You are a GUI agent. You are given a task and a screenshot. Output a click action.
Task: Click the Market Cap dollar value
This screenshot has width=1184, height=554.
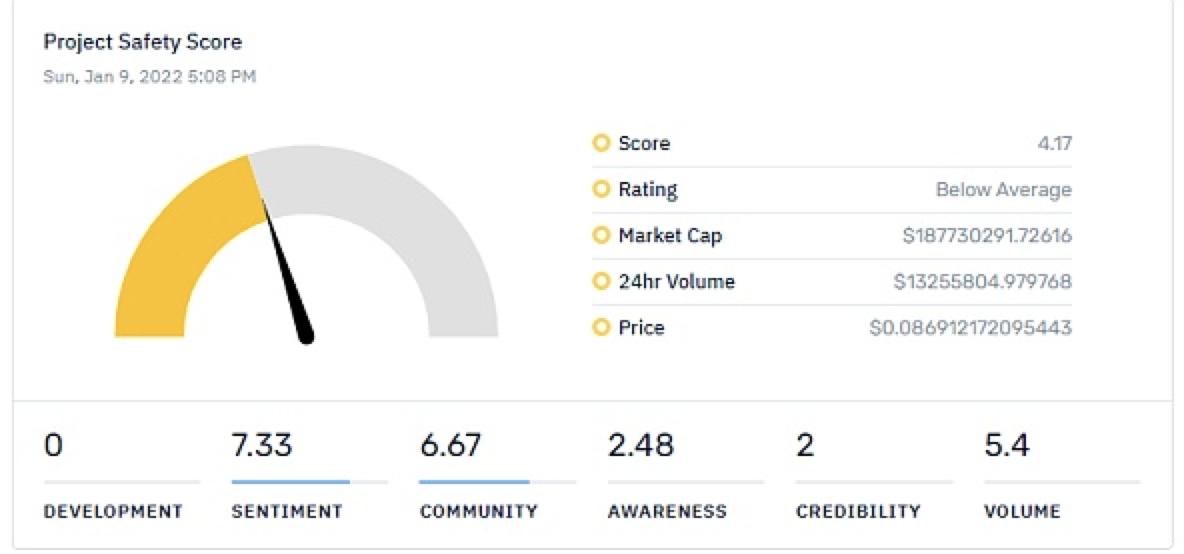pos(987,235)
